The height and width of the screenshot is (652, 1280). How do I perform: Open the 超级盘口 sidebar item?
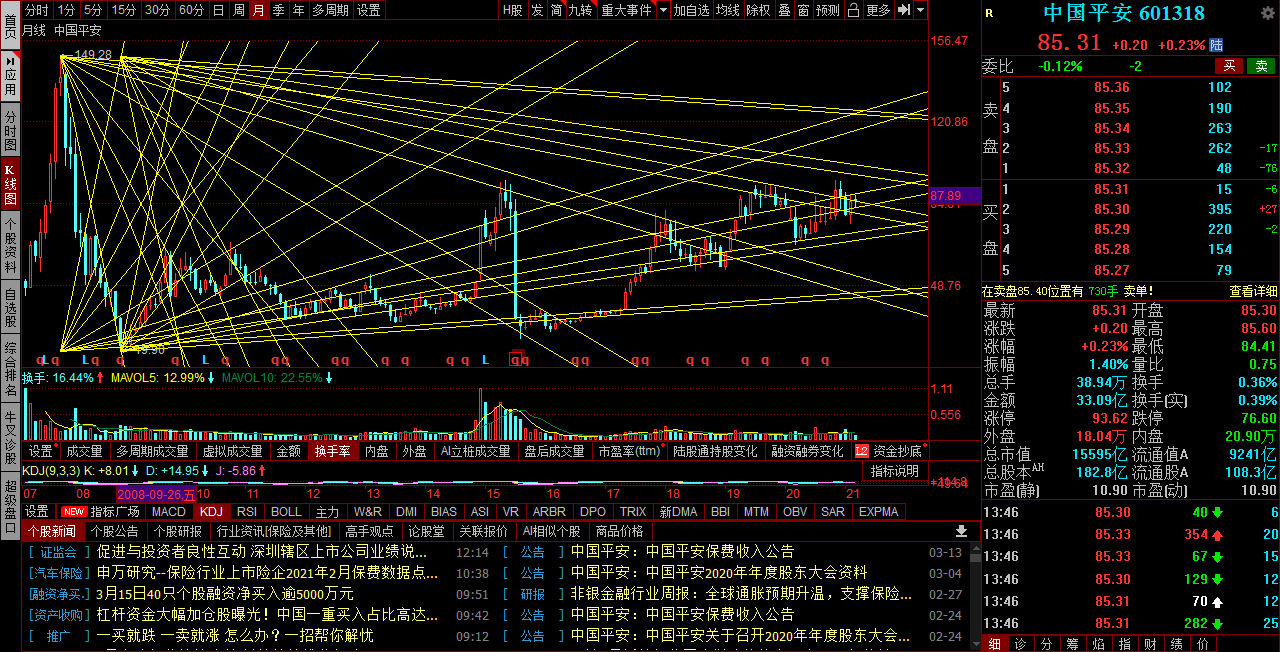10,505
